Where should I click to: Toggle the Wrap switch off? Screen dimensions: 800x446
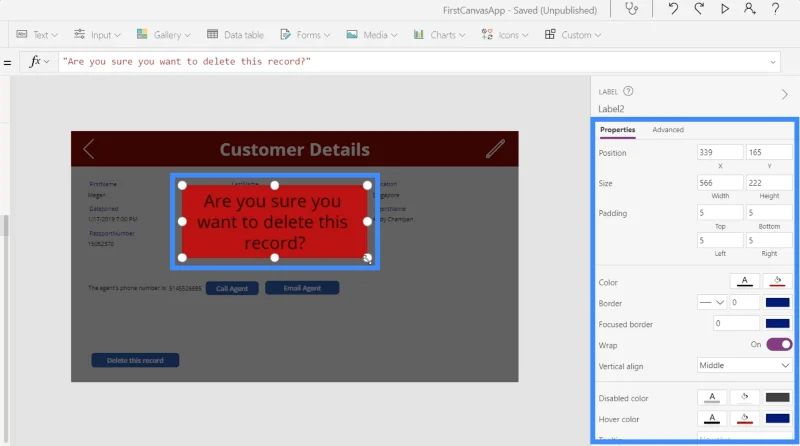pyautogui.click(x=779, y=344)
